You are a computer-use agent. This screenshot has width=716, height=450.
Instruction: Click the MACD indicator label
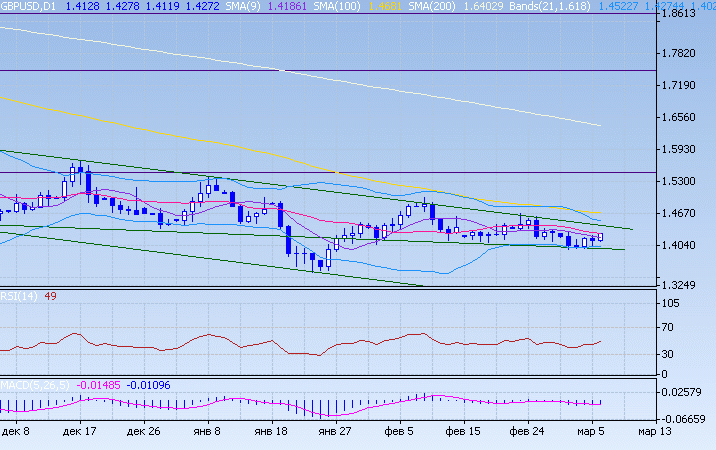tap(26, 385)
